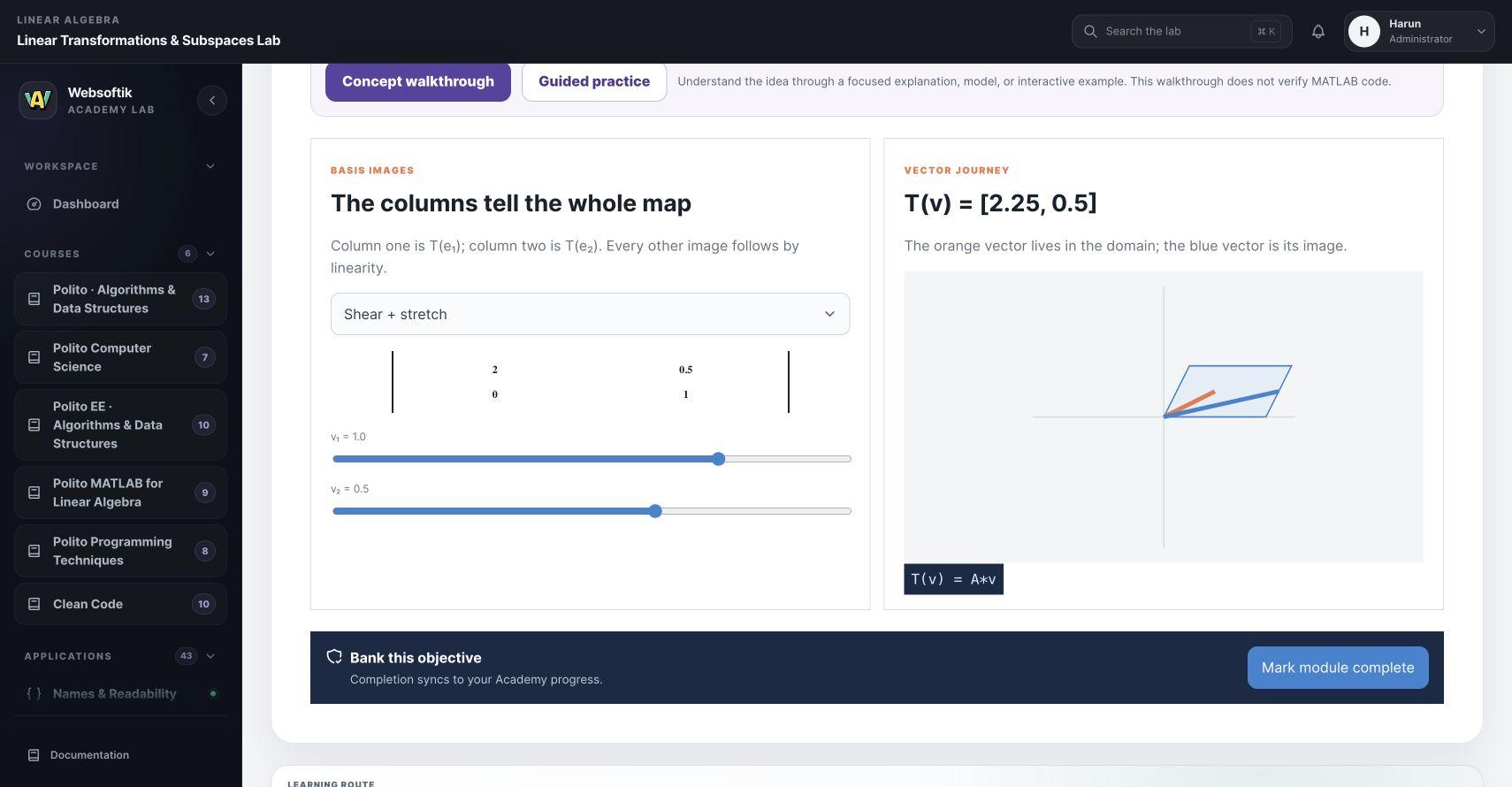Switch to Guided practice tab
This screenshot has height=787, width=1512.
point(594,81)
